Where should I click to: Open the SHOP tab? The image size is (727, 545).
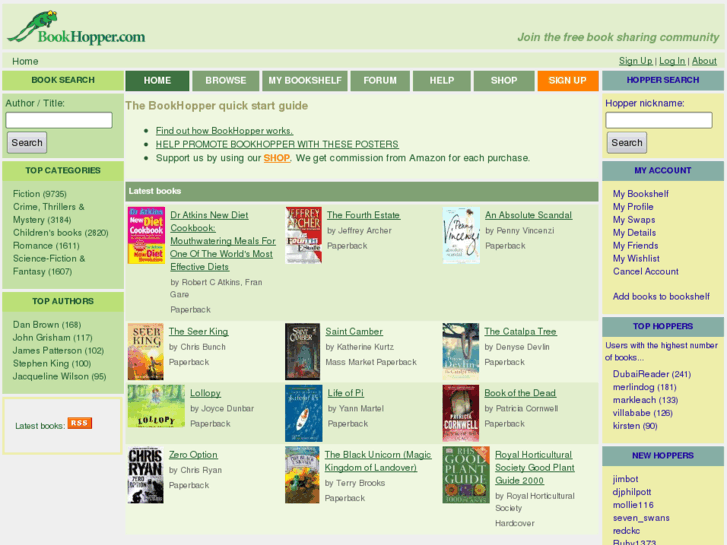(x=504, y=81)
